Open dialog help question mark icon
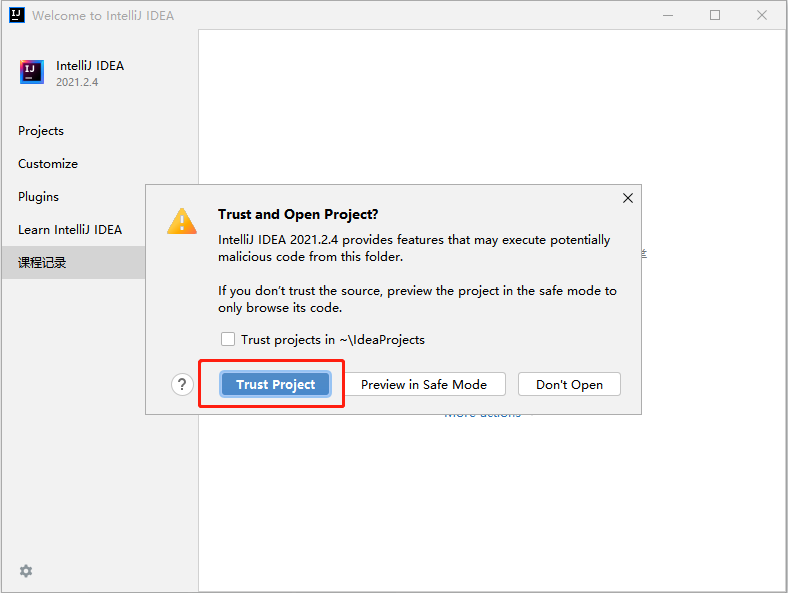Screen dimensions: 788x593 click(182, 385)
